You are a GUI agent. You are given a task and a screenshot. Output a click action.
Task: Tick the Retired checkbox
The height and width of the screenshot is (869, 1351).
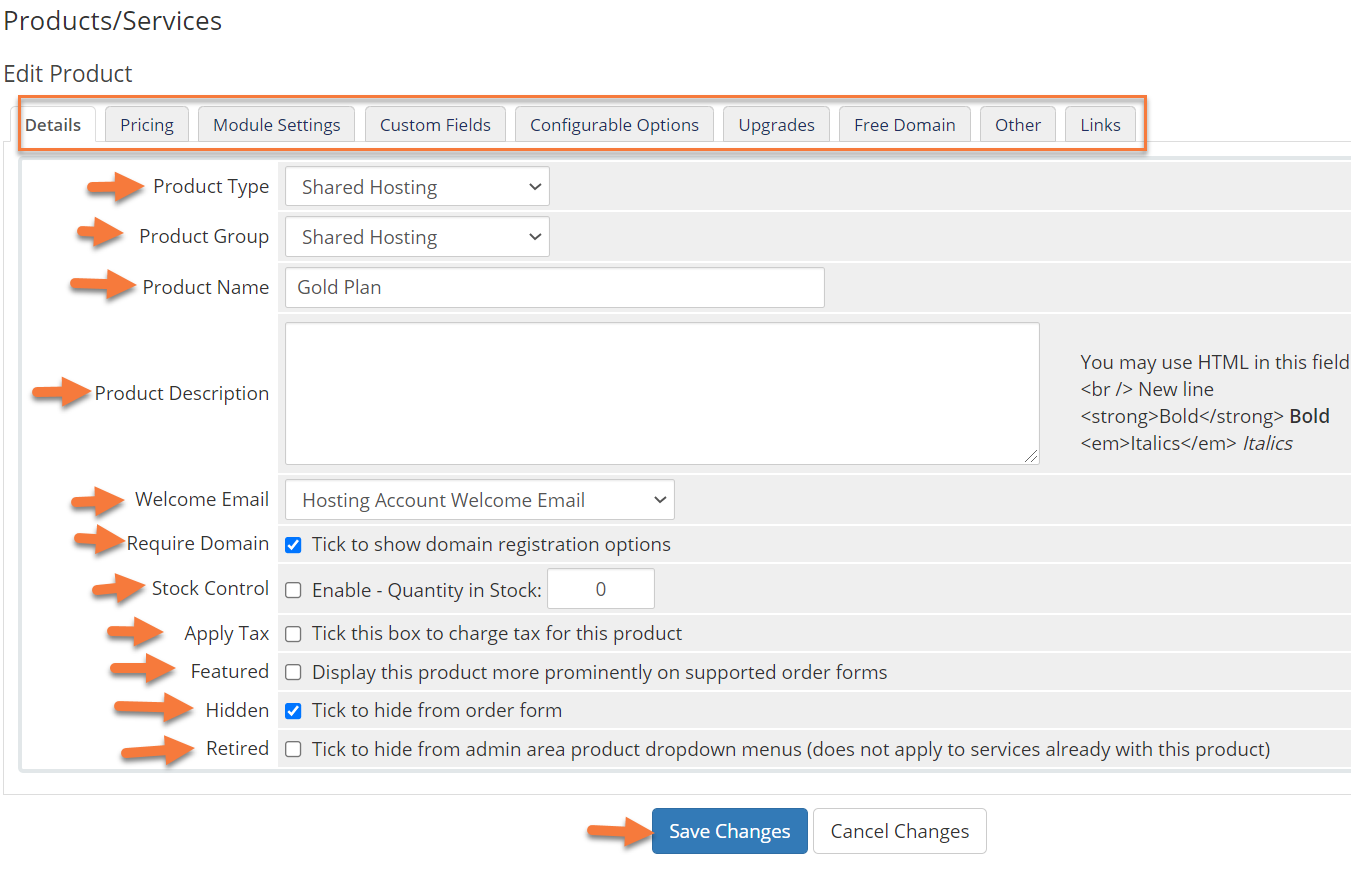coord(293,749)
